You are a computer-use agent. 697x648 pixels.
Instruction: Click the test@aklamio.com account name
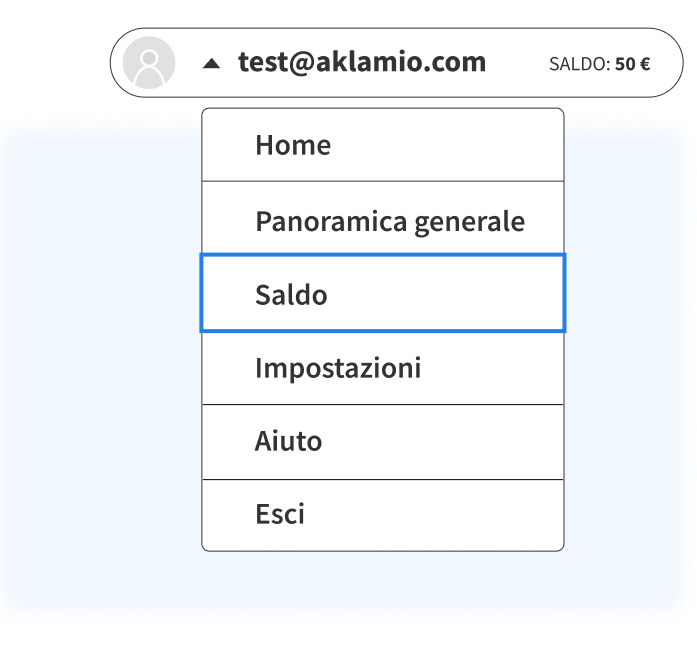coord(362,62)
